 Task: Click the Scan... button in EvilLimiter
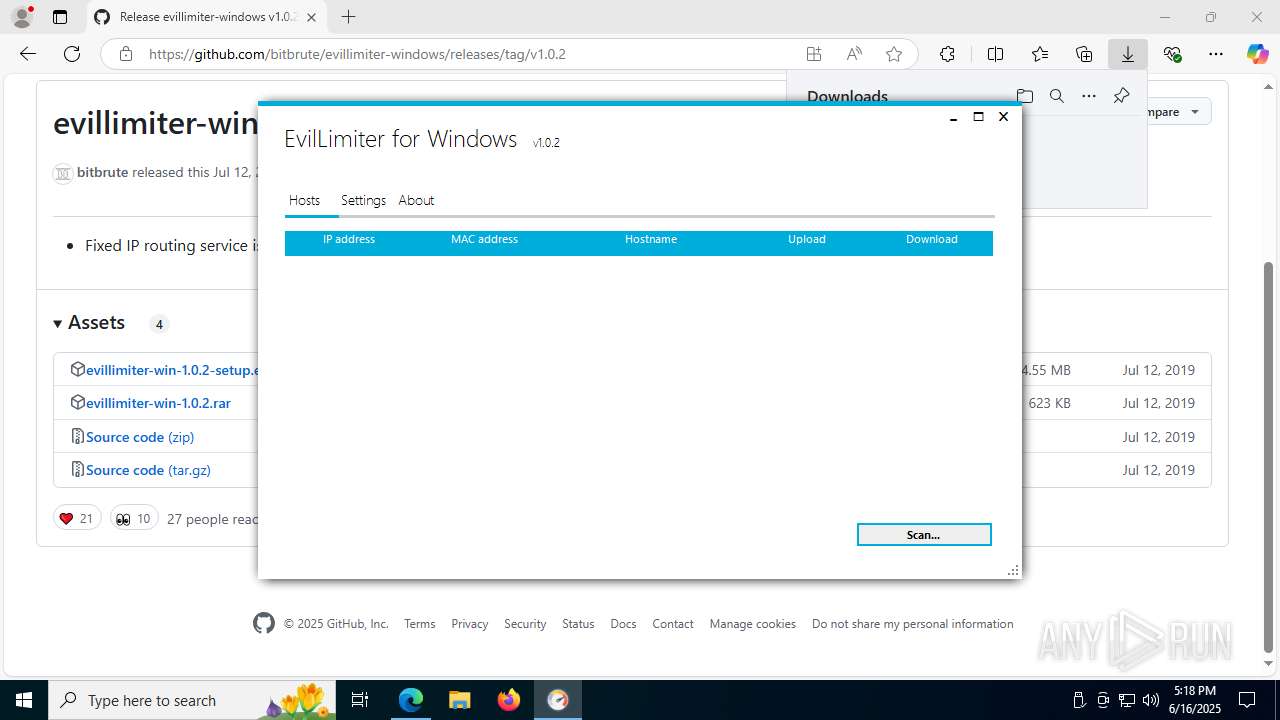tap(924, 535)
